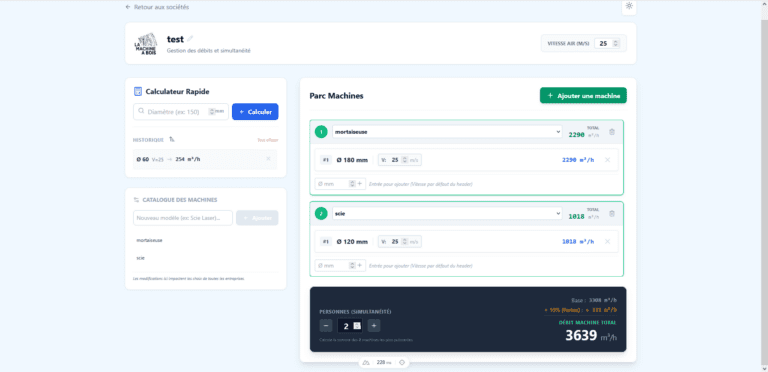Click the velocity field on Ø 120 mm row
768x372 pixels.
(x=400, y=241)
